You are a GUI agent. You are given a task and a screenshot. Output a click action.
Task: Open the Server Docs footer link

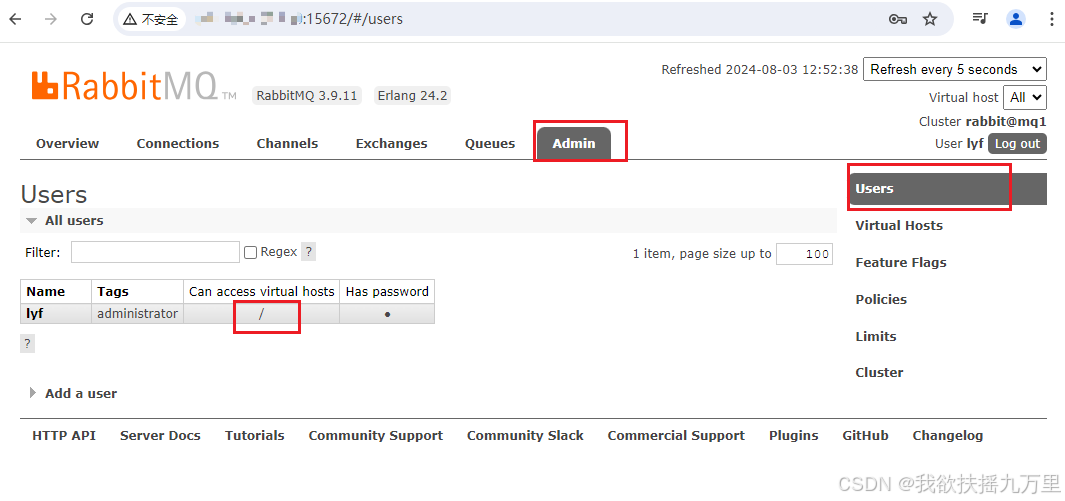[160, 436]
